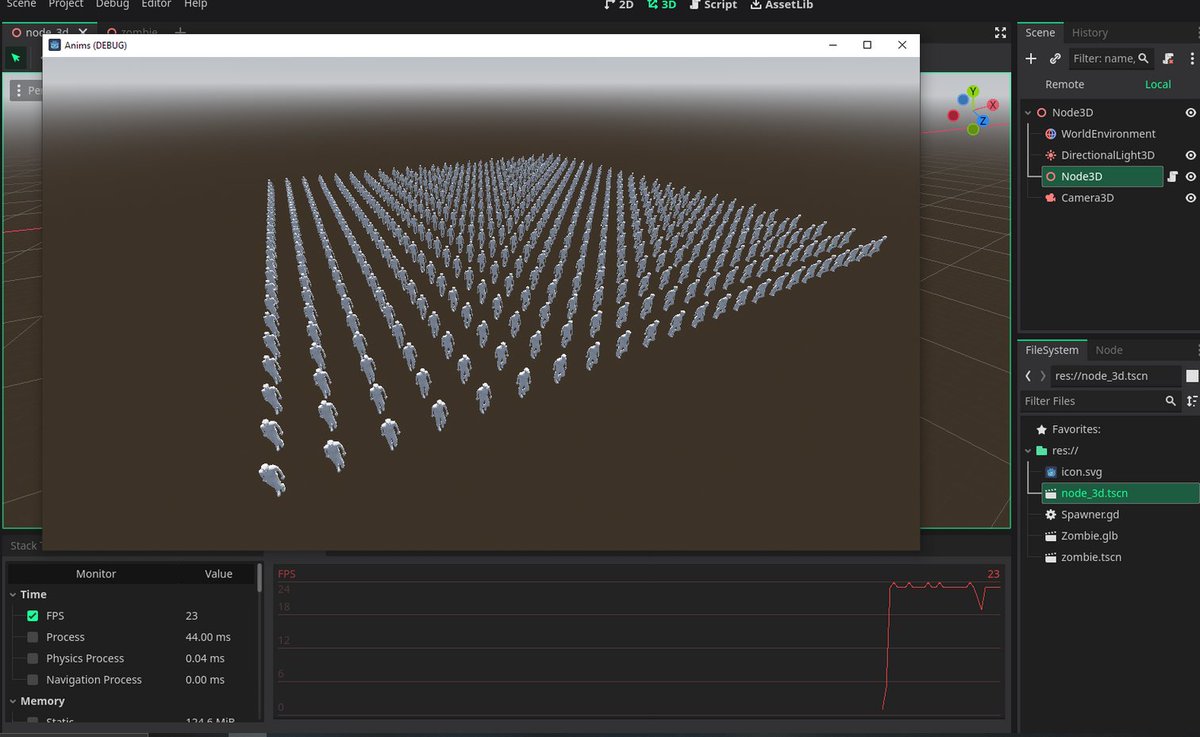Click the Filter Files input field
The width and height of the screenshot is (1200, 737).
(x=1100, y=401)
